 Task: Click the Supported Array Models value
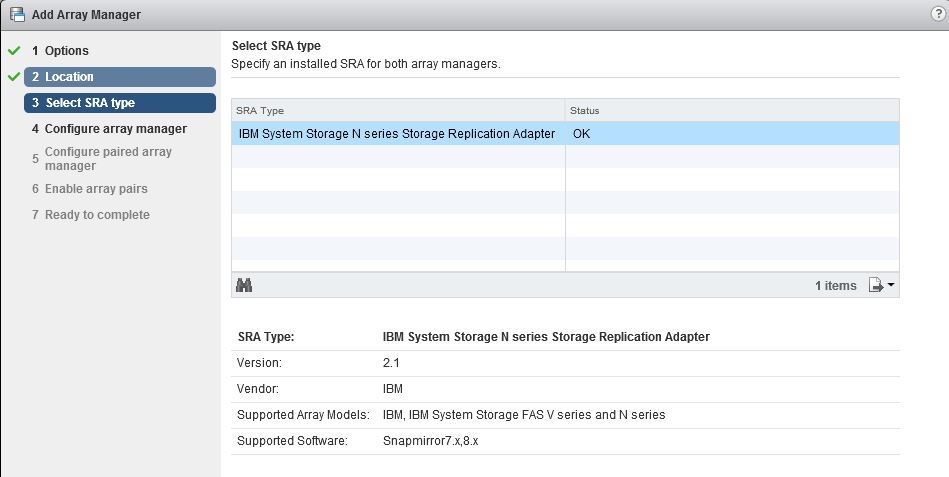[x=524, y=415]
